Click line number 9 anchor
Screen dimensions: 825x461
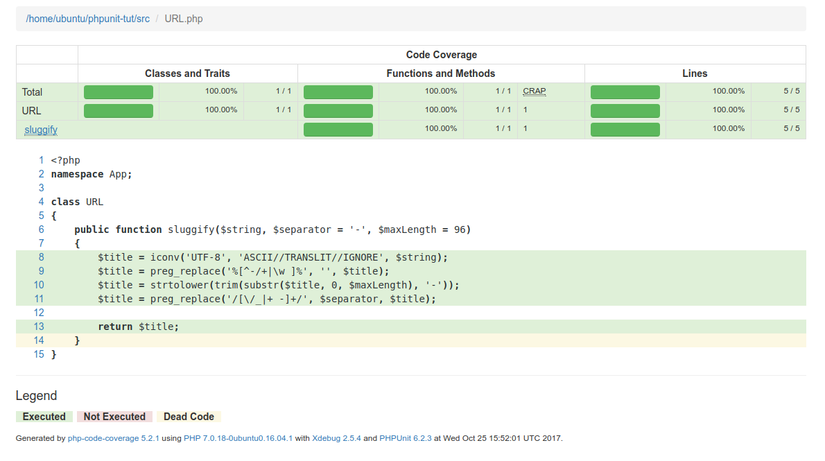point(41,271)
